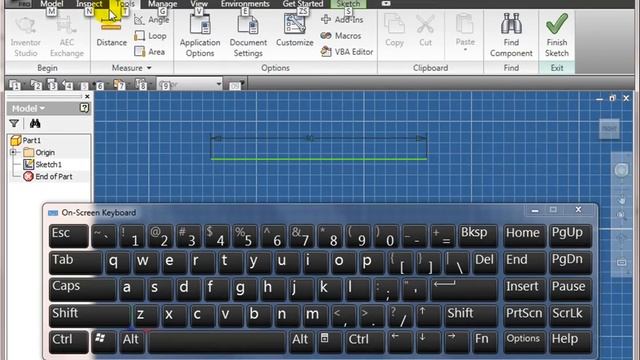Launch AEC Exchange
This screenshot has width=640, height=360.
tap(67, 36)
